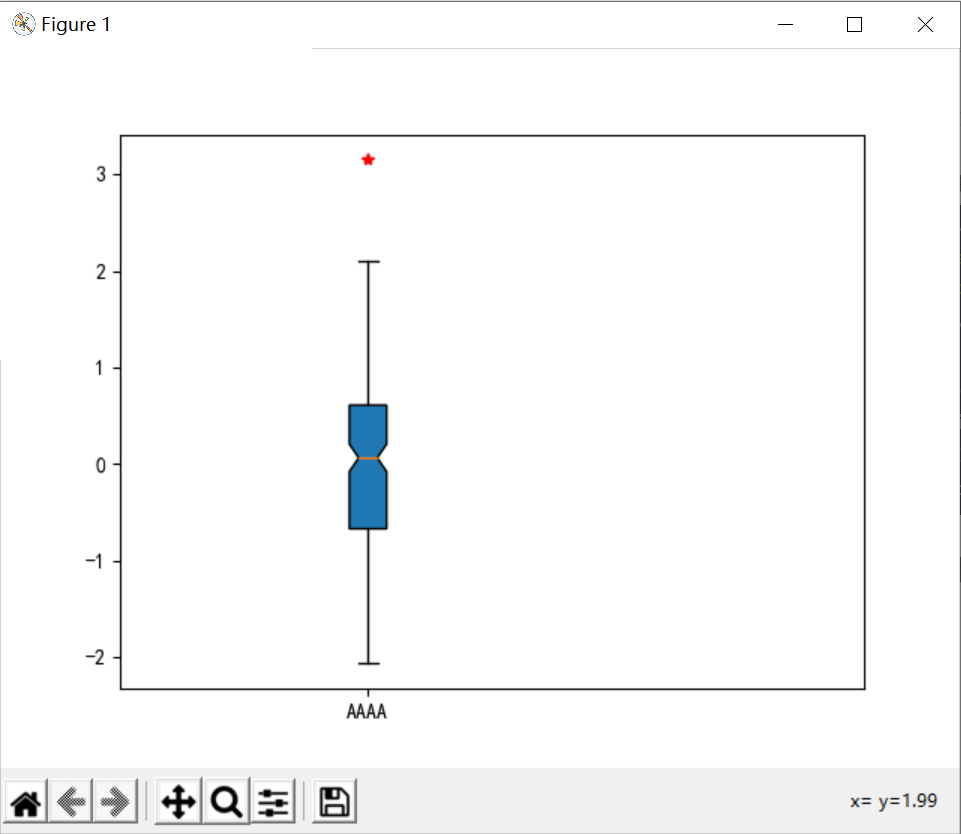Click the Save figure icon
961x834 pixels.
tap(333, 800)
